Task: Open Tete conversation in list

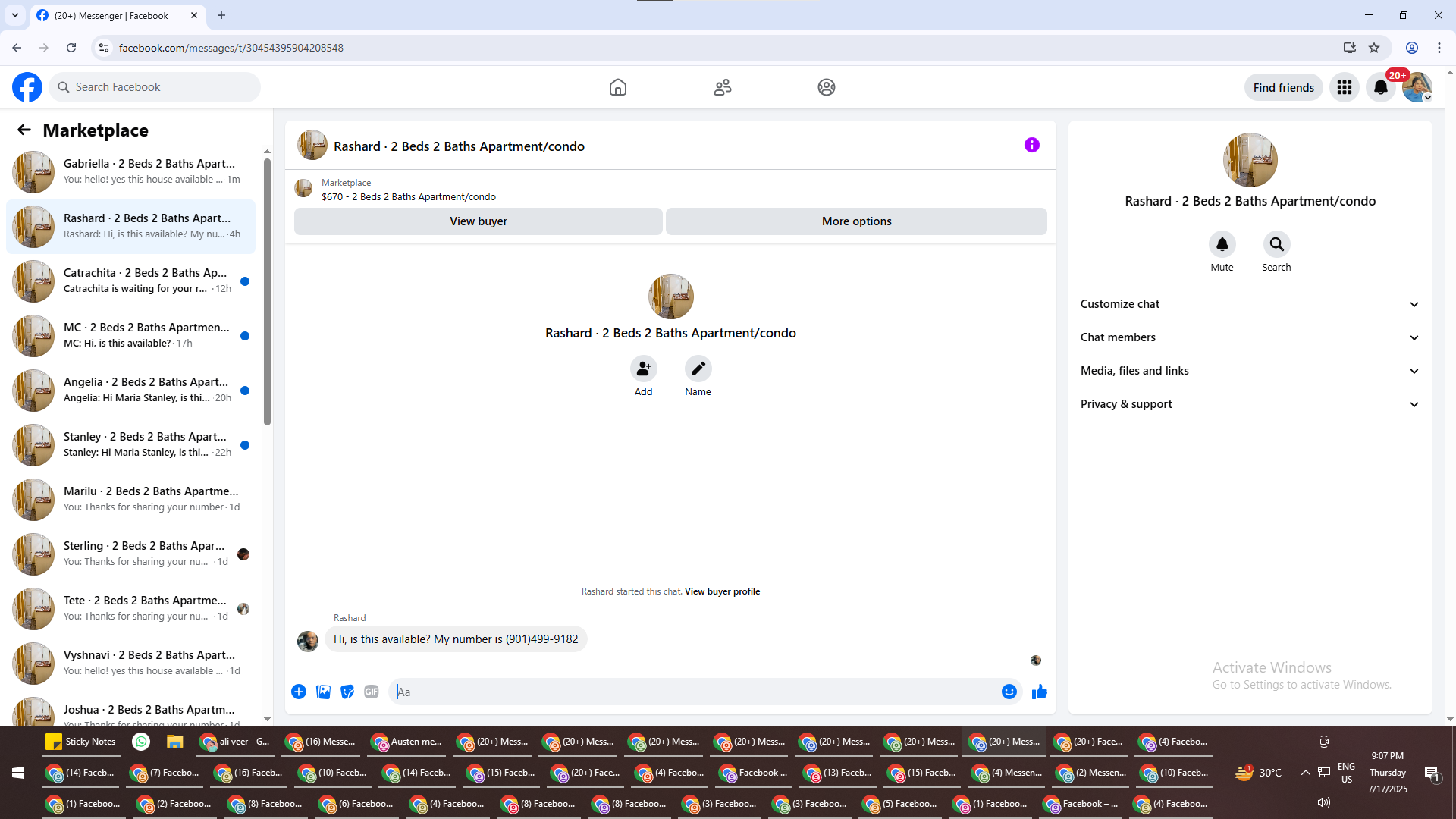Action: point(130,609)
